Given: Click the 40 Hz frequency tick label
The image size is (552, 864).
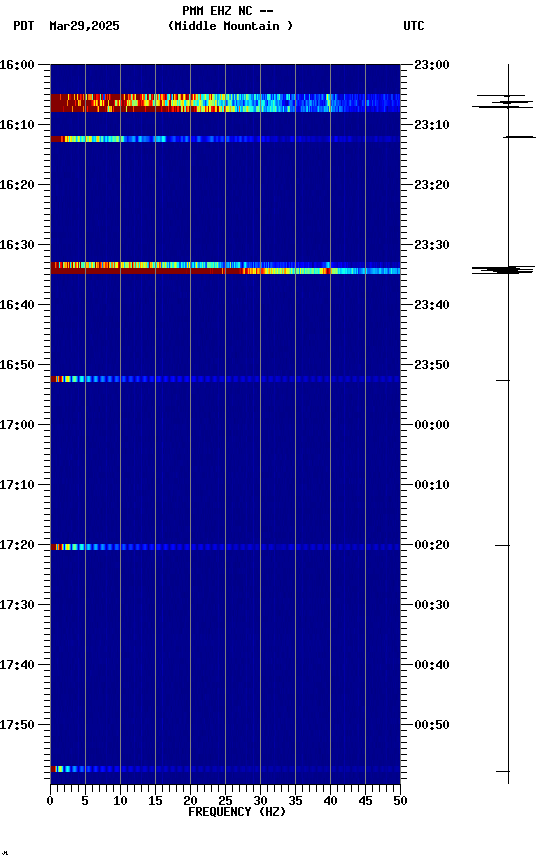Looking at the screenshot, I should pos(330,801).
